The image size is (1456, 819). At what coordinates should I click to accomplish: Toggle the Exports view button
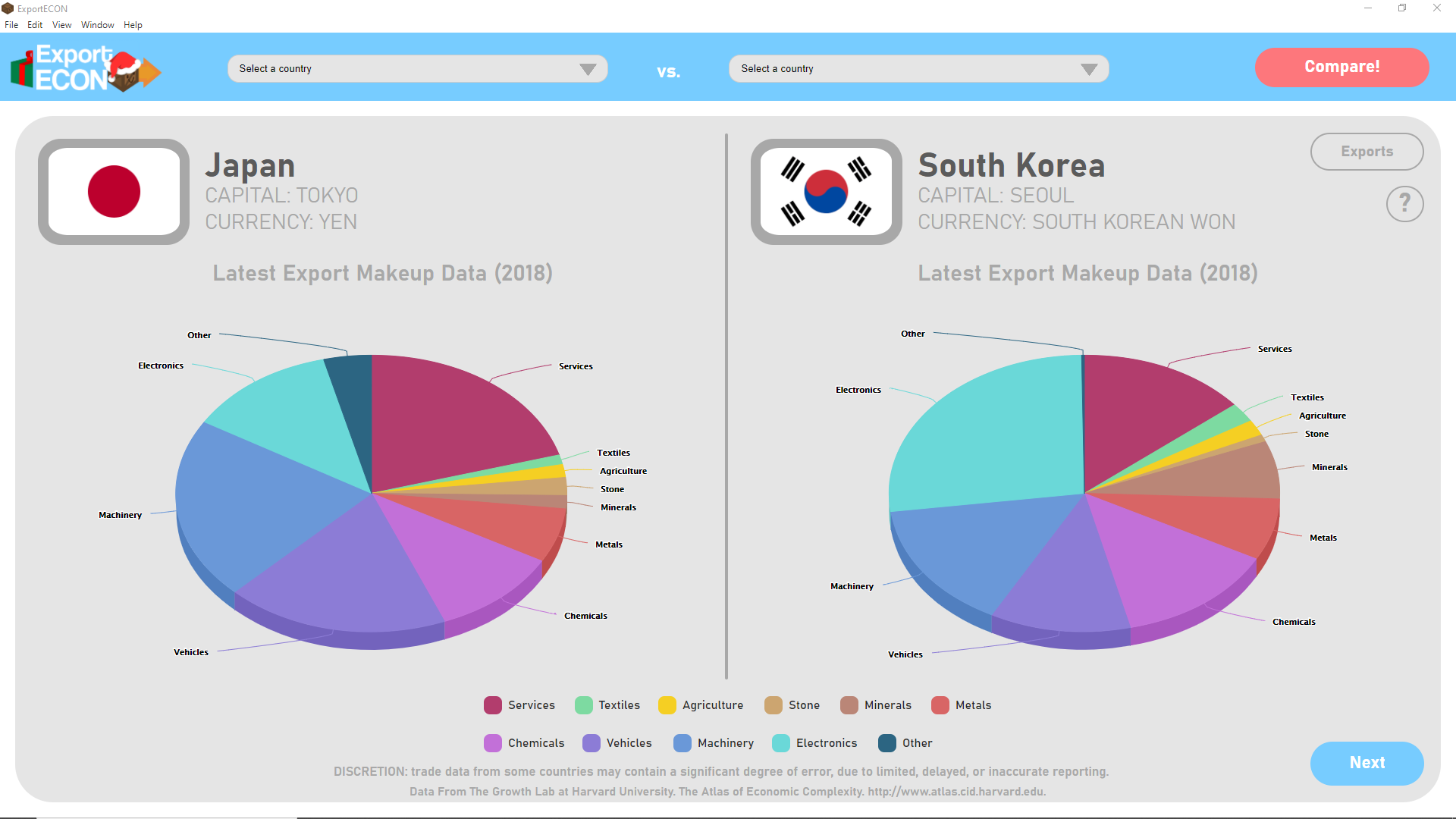(1367, 152)
